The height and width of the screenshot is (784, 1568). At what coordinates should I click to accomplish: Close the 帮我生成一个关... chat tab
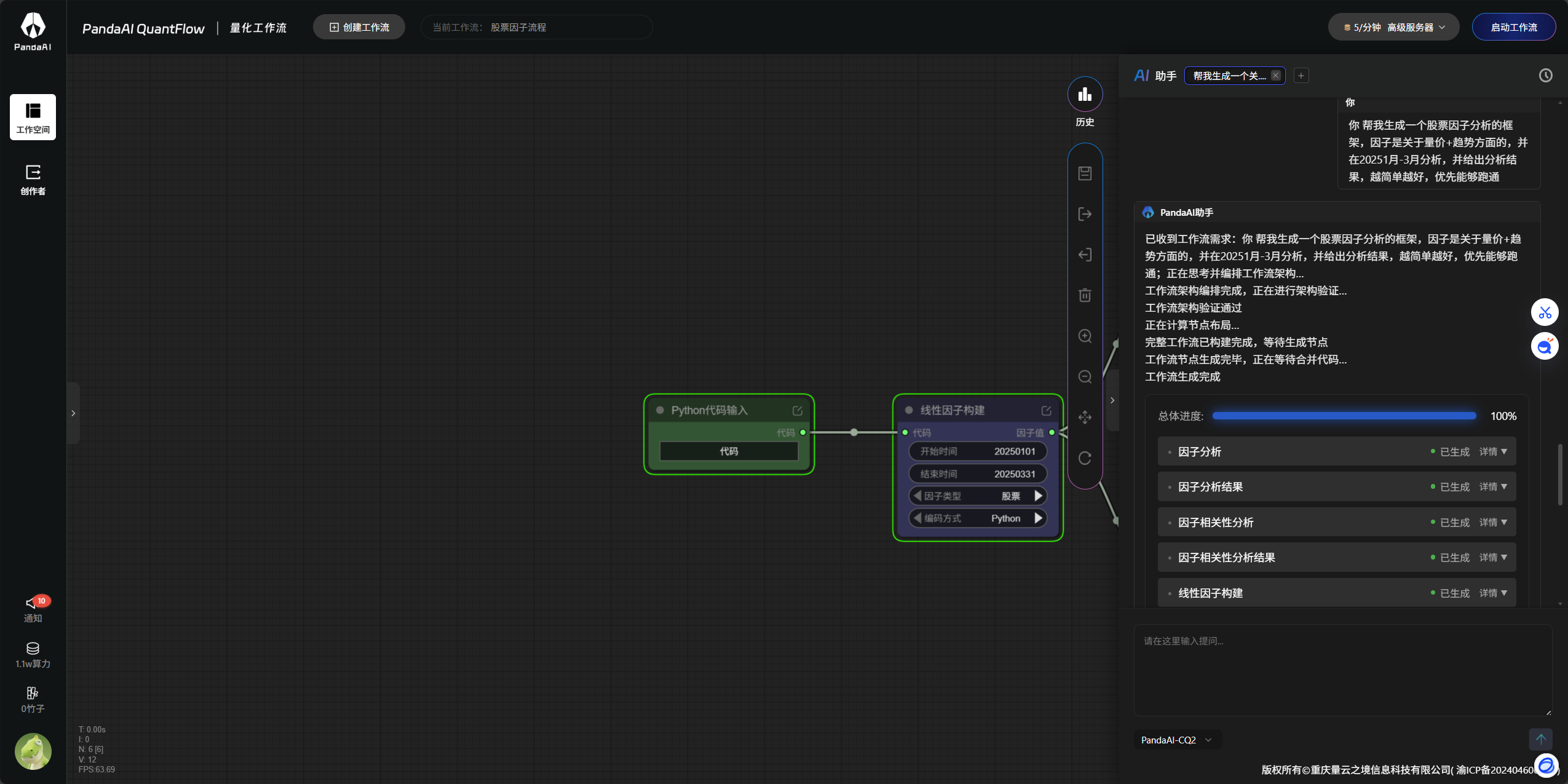[1276, 76]
